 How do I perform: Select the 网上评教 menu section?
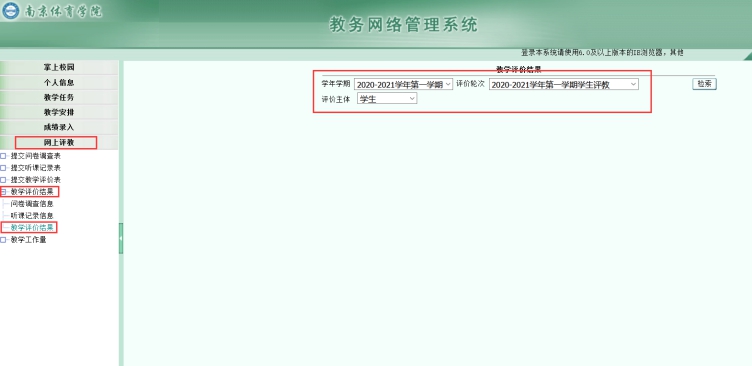click(59, 142)
